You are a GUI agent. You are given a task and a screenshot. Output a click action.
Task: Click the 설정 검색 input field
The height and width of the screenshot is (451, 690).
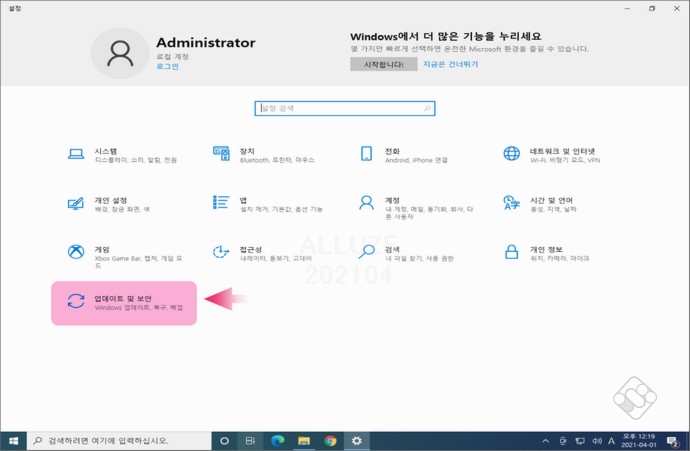345,108
